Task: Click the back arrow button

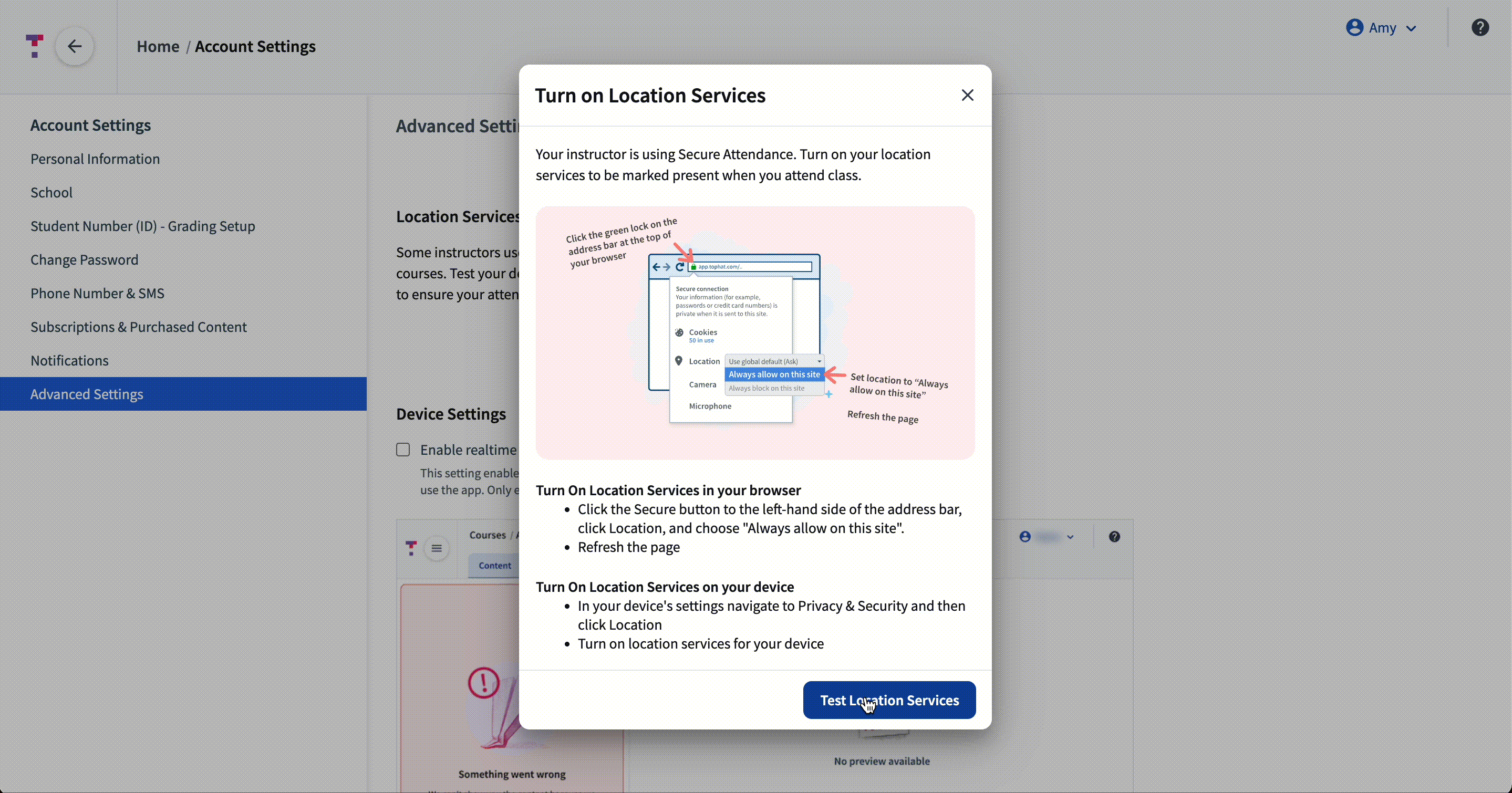Action: 75,46
